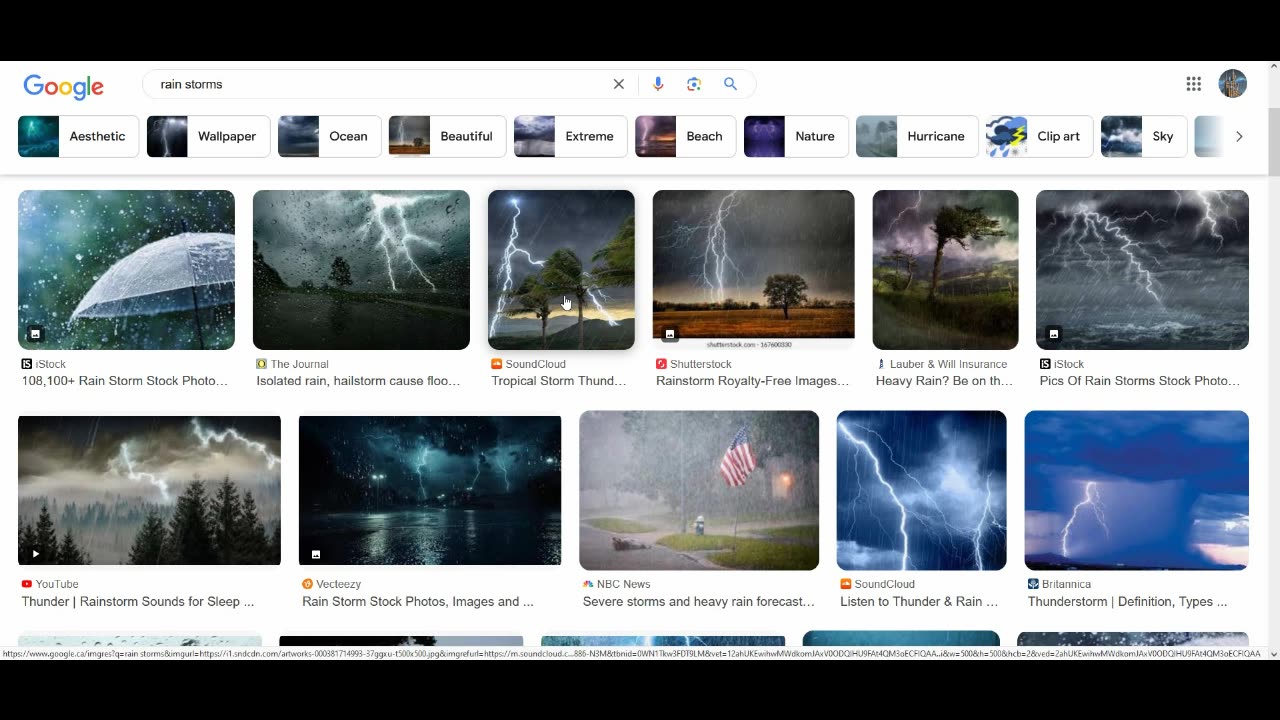Screen dimensions: 1280x720
Task: Apply the Hurricane filter chip
Action: (917, 136)
